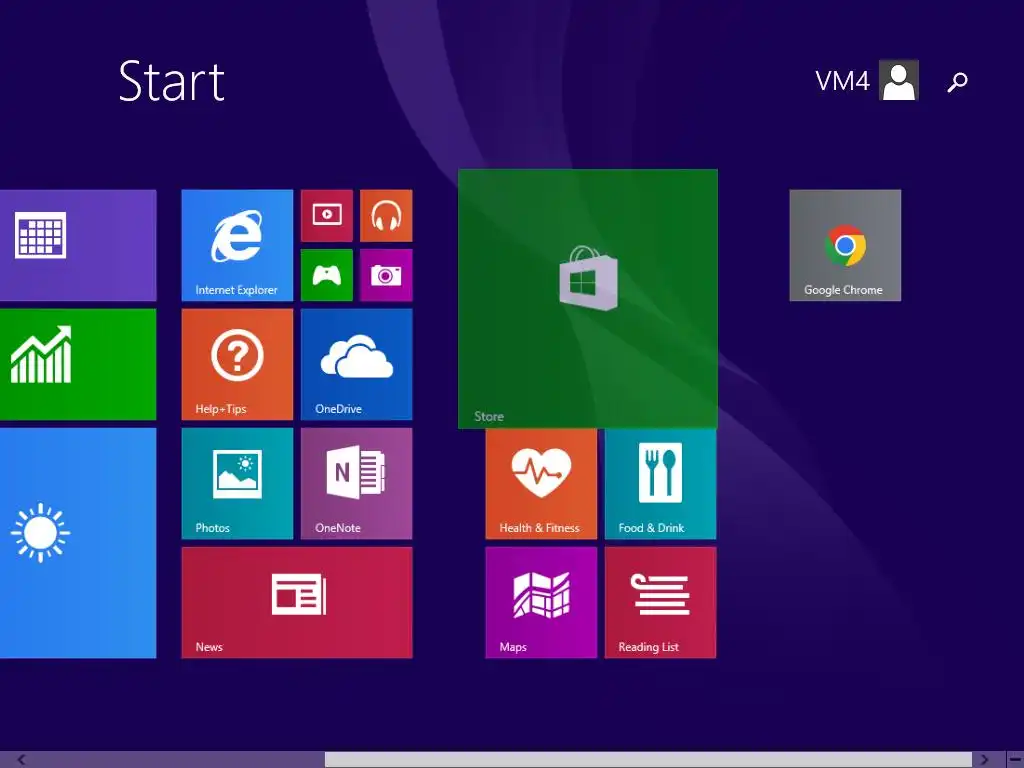Open the Food & Drink tile
Image resolution: width=1024 pixels, height=768 pixels.
660,484
